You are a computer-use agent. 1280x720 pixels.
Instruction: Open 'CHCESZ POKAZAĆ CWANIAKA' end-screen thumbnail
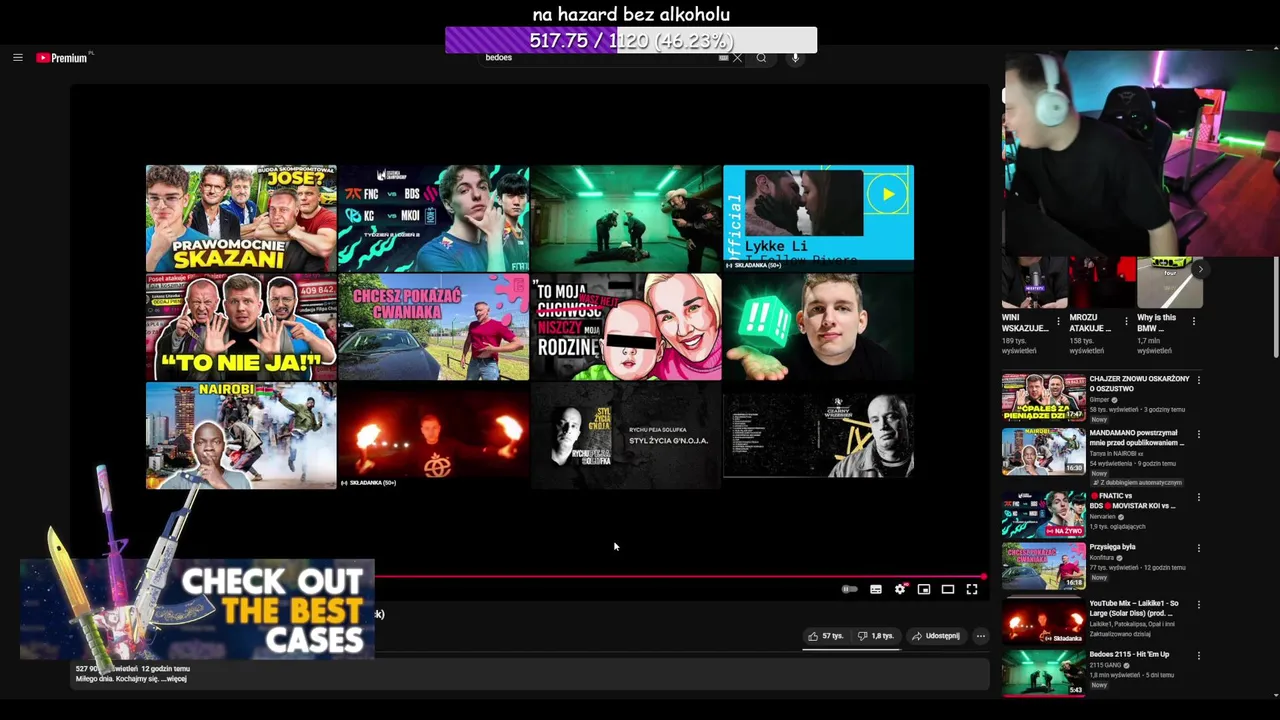(x=433, y=327)
